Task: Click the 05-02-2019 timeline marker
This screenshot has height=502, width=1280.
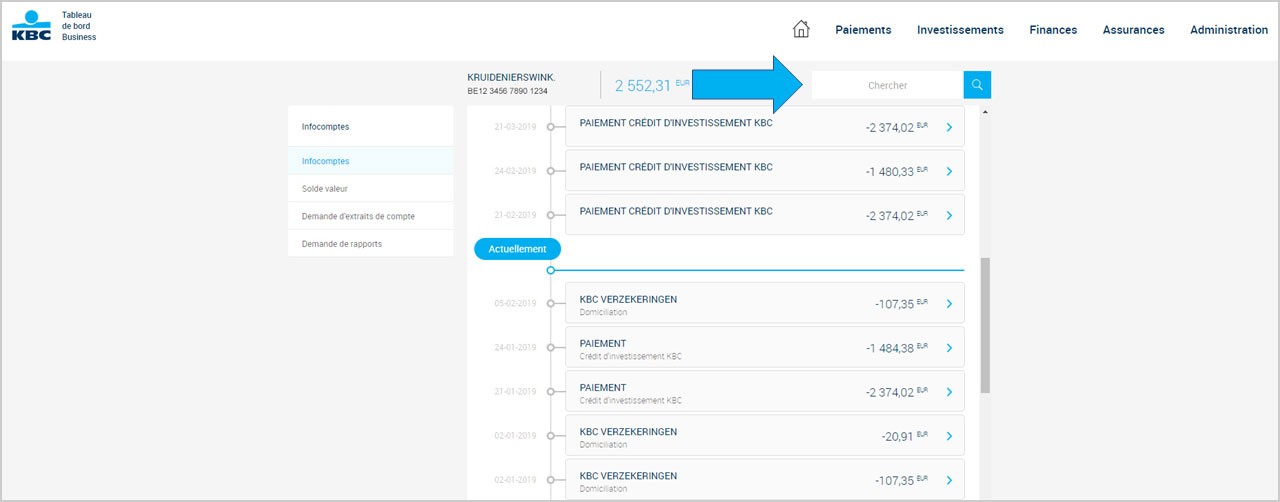Action: [550, 303]
